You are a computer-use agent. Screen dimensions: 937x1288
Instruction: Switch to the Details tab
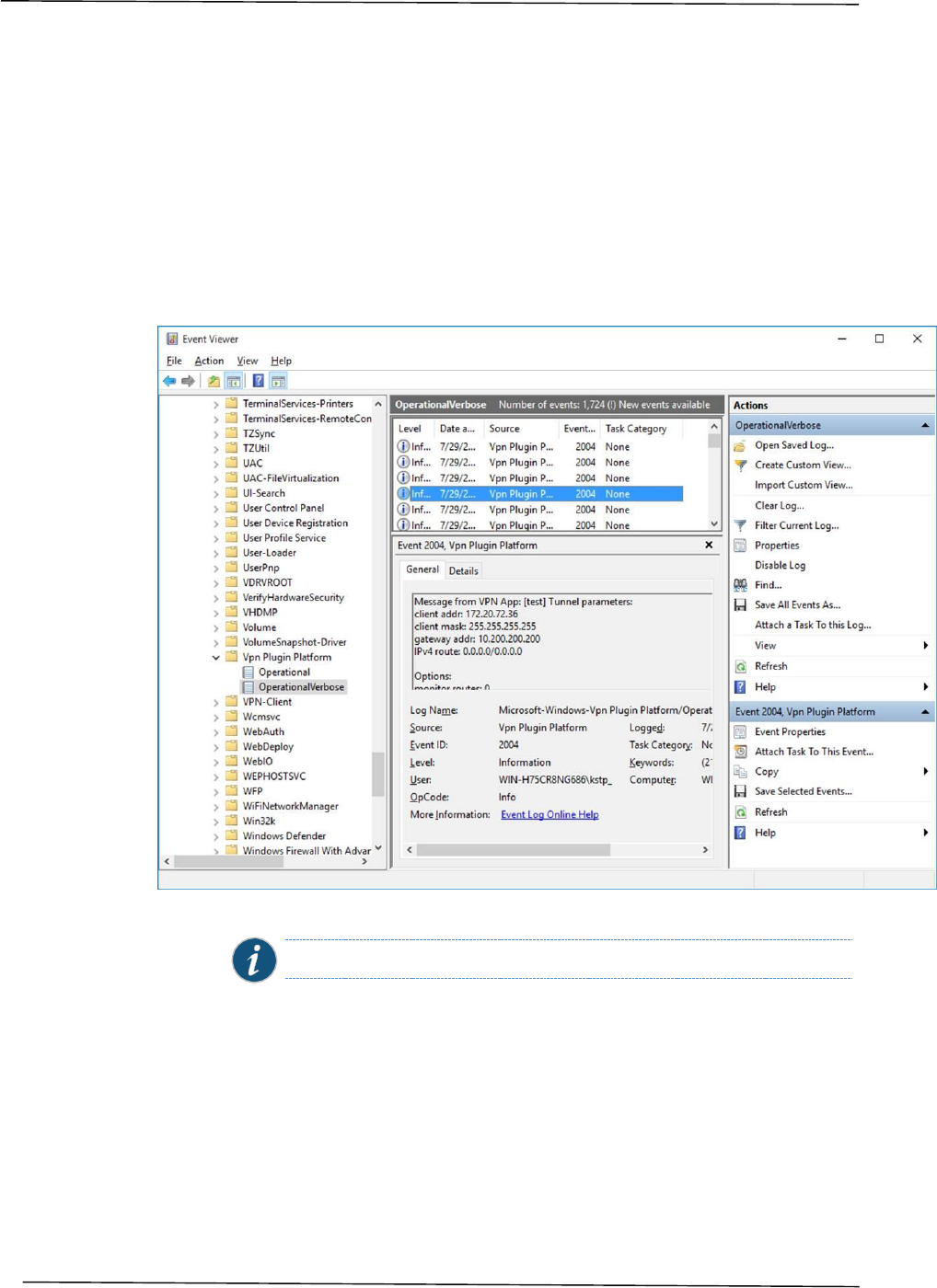(463, 571)
